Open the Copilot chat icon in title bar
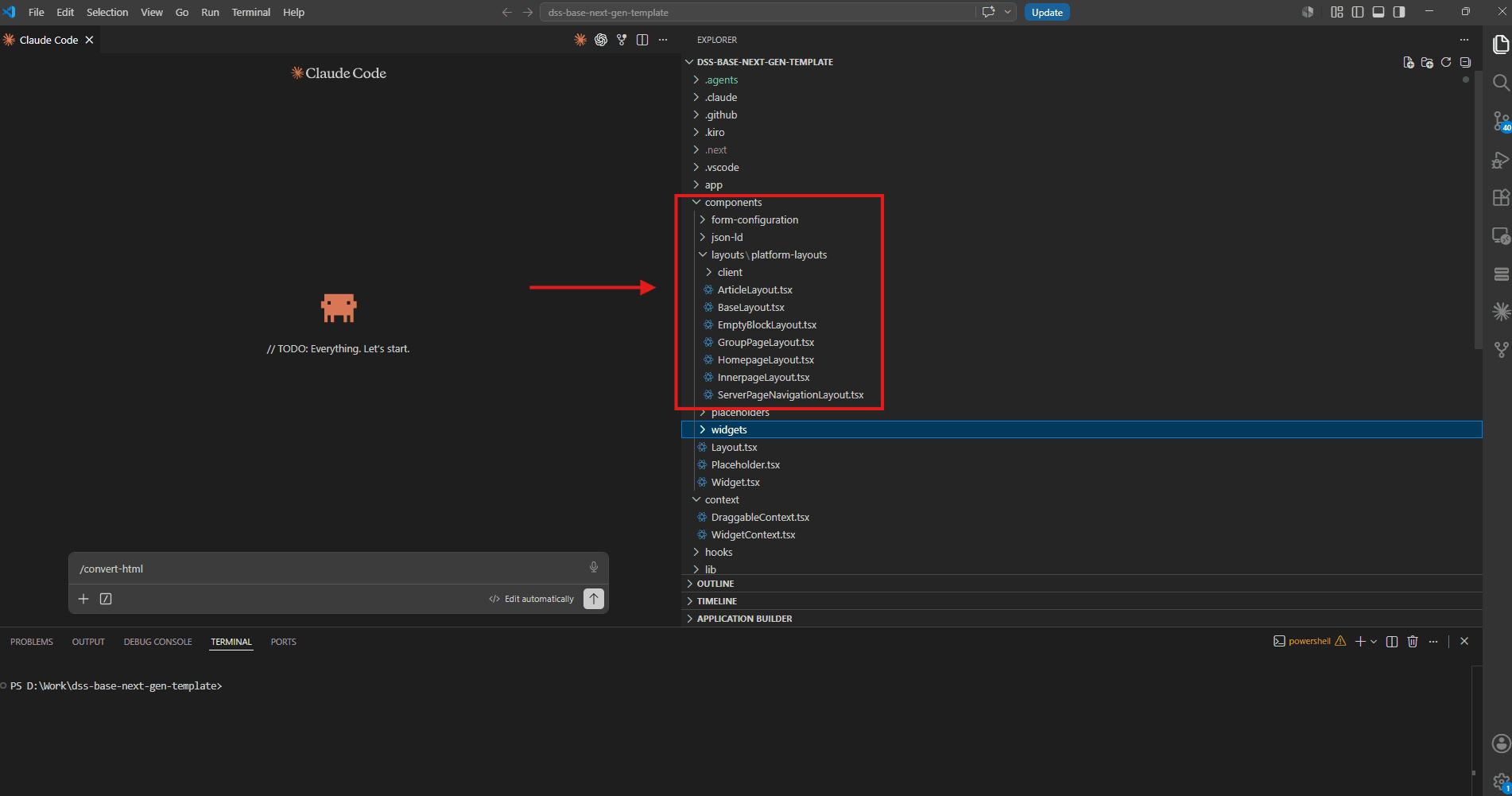1512x796 pixels. click(x=988, y=12)
